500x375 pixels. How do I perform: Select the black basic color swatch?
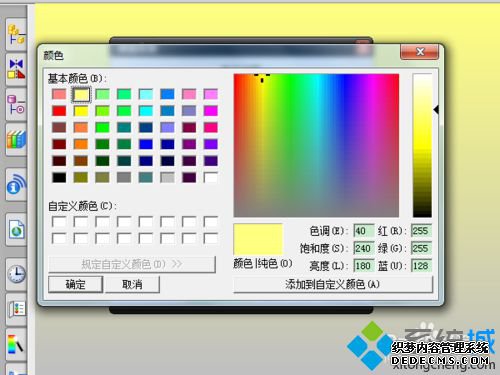(x=59, y=177)
